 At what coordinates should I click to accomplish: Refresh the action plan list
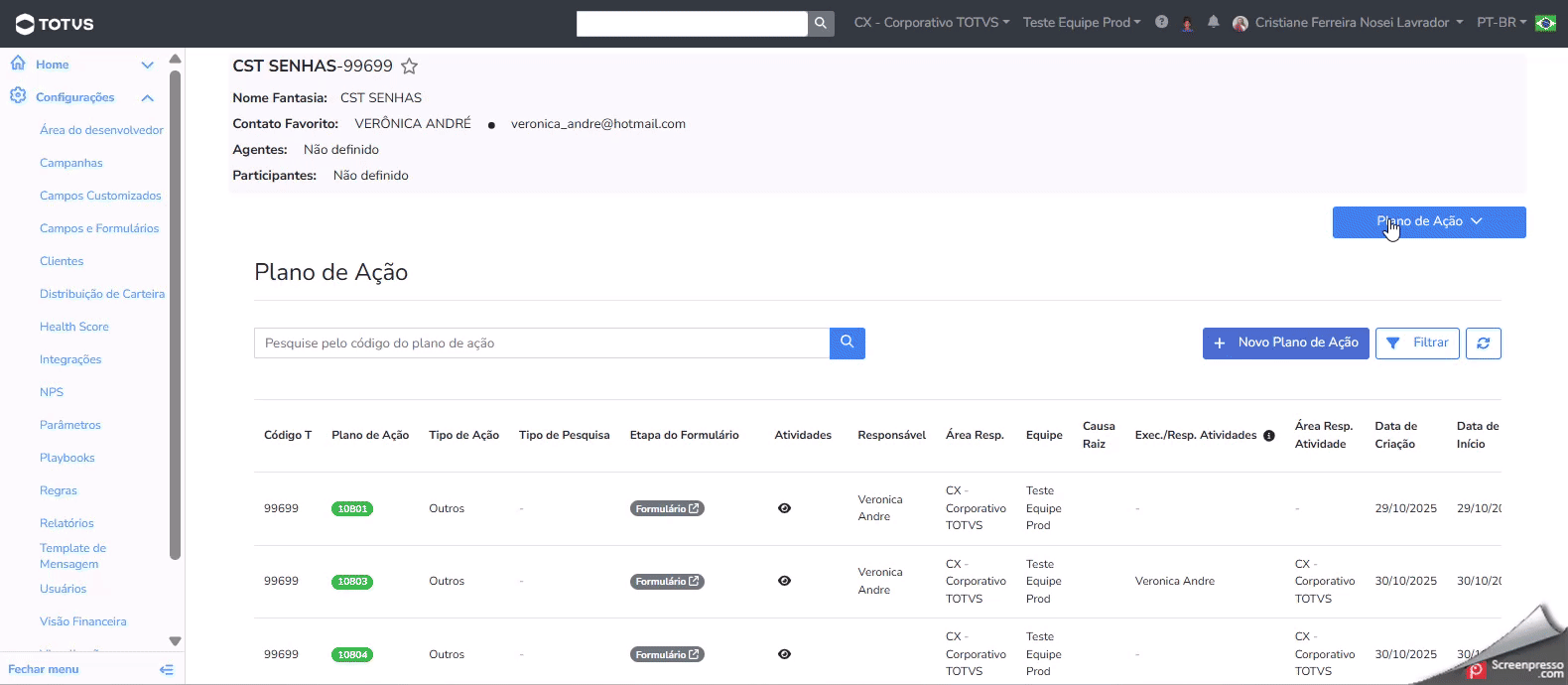1483,343
